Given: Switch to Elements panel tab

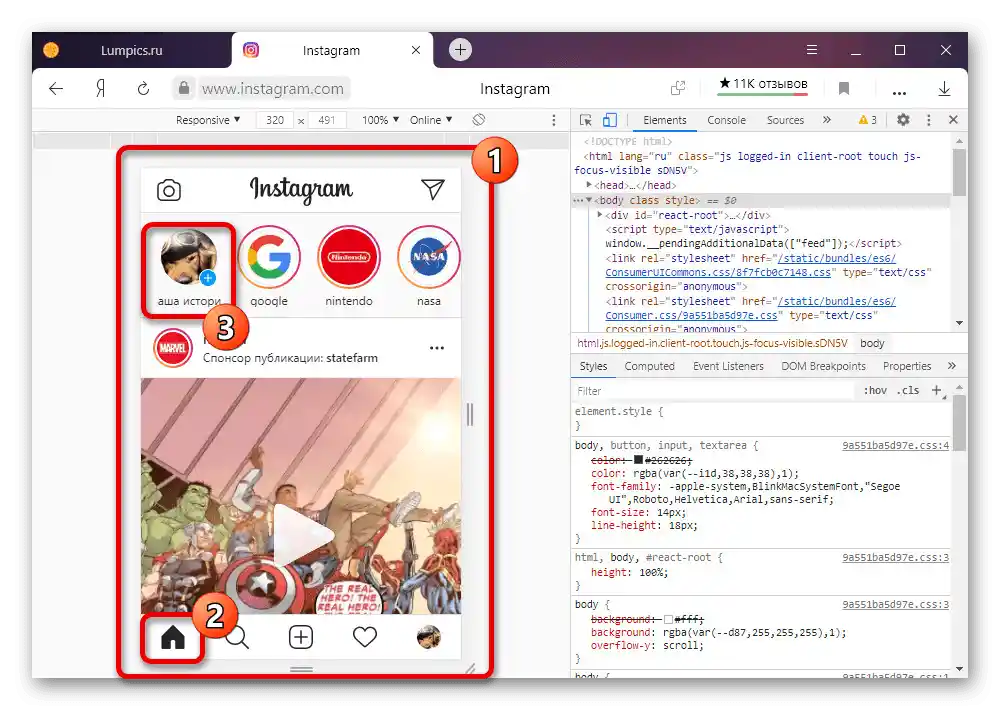Looking at the screenshot, I should click(665, 120).
